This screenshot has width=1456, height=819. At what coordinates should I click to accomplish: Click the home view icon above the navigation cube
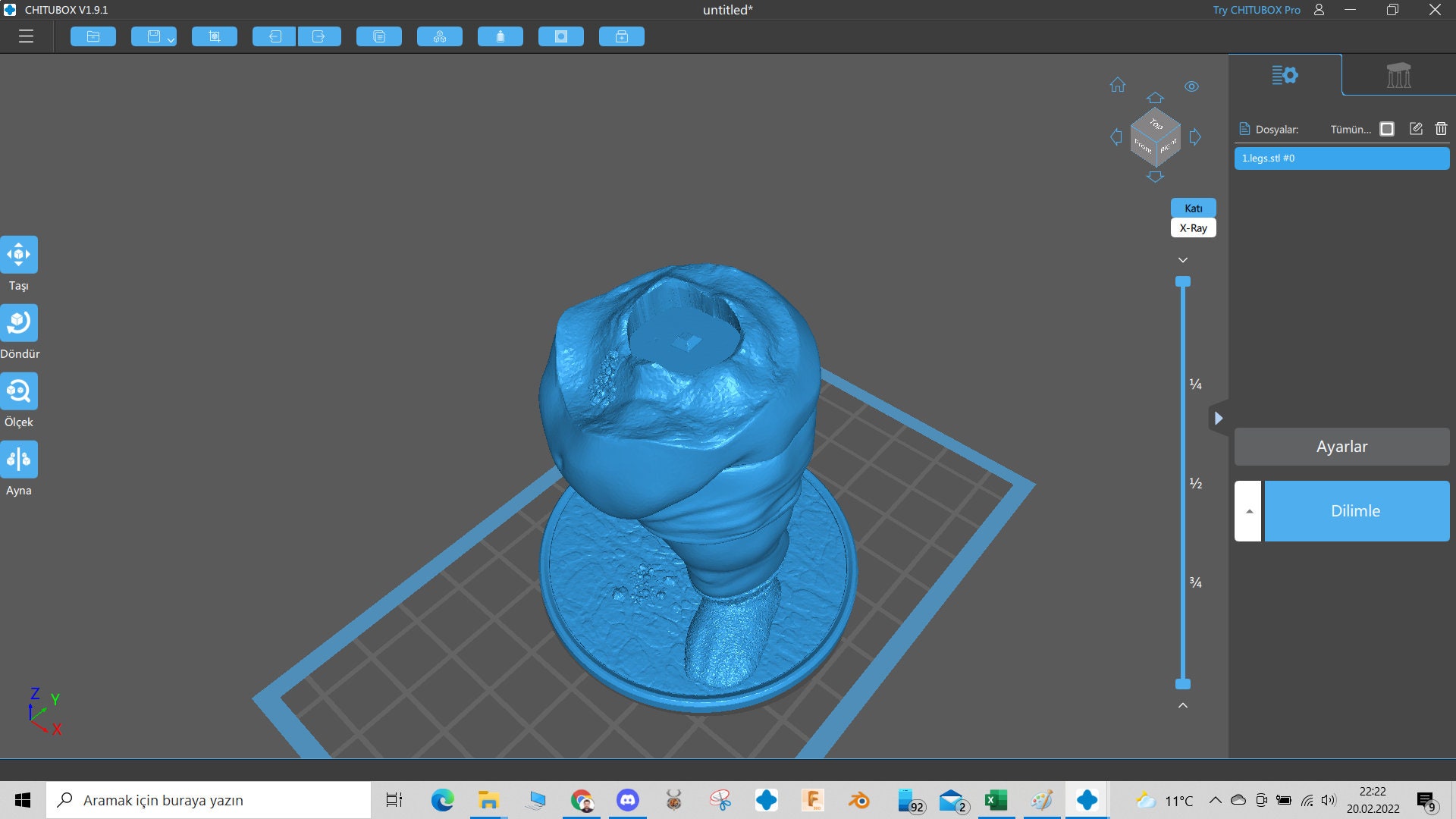tap(1117, 86)
